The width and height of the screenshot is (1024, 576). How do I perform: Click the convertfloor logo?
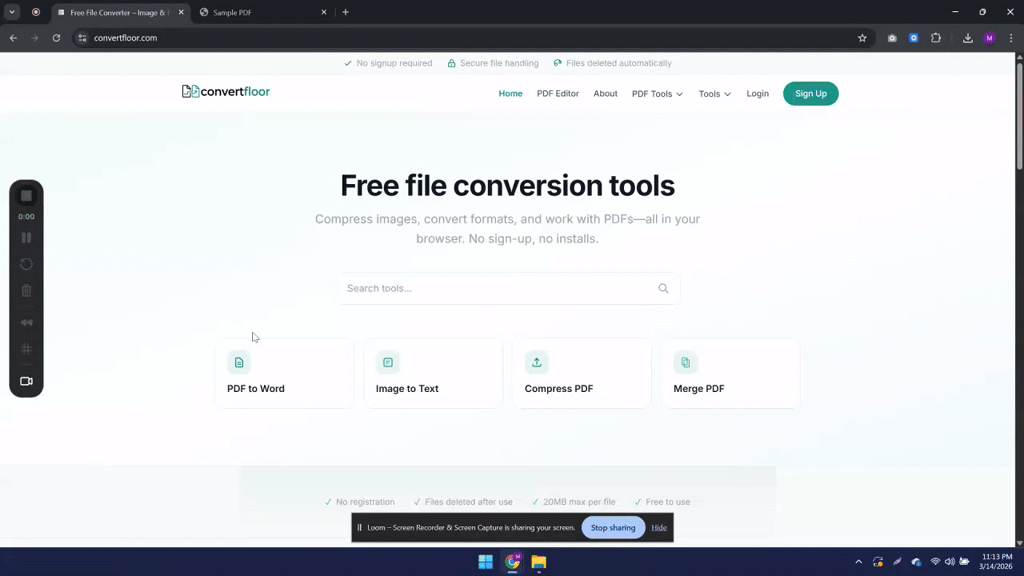point(225,91)
